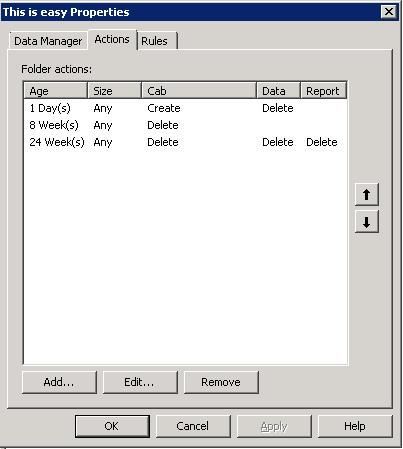Image resolution: width=403 pixels, height=449 pixels.
Task: Click Any size in 24 Week(s) row
Action: [103, 142]
